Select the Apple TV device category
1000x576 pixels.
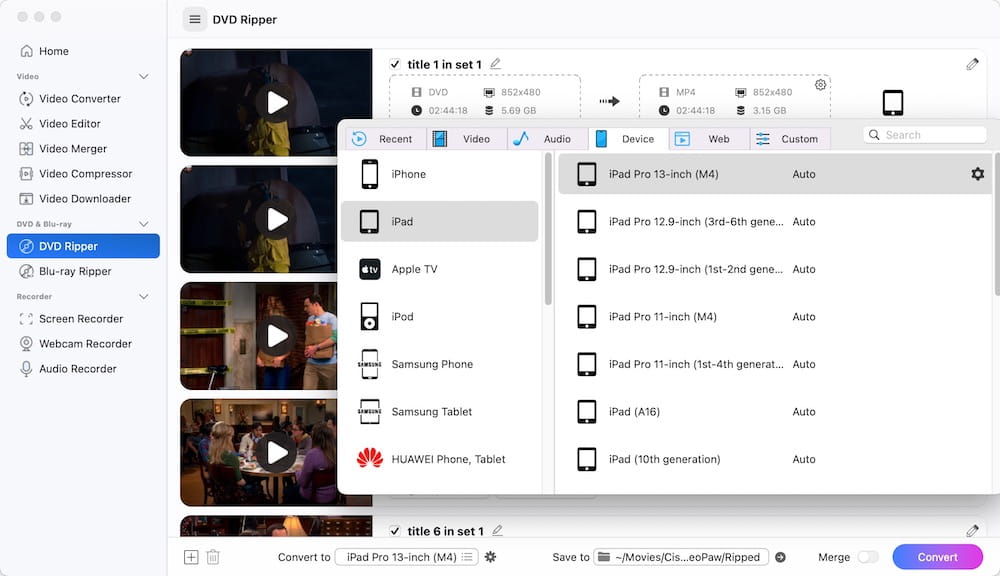tap(439, 269)
